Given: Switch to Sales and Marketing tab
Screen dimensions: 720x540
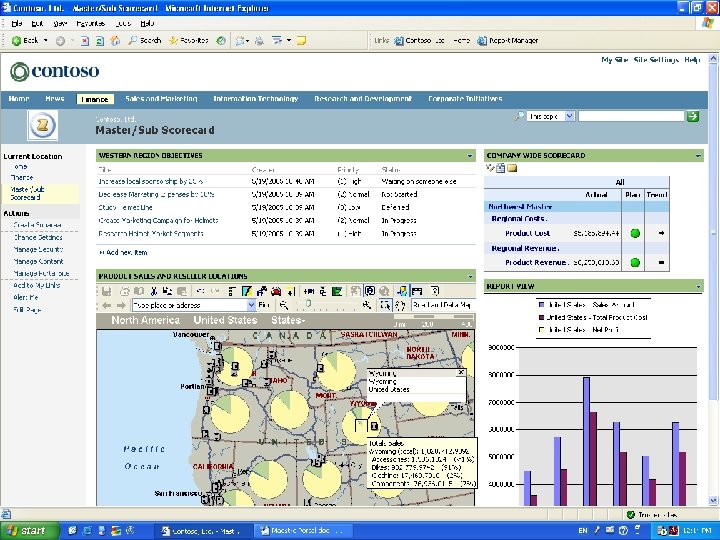Looking at the screenshot, I should pos(163,99).
